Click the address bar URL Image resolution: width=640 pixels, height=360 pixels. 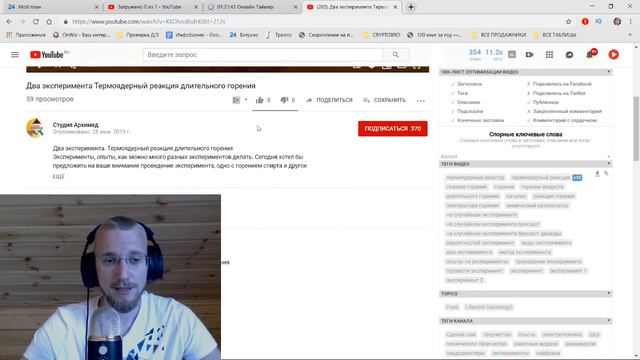[x=149, y=22]
